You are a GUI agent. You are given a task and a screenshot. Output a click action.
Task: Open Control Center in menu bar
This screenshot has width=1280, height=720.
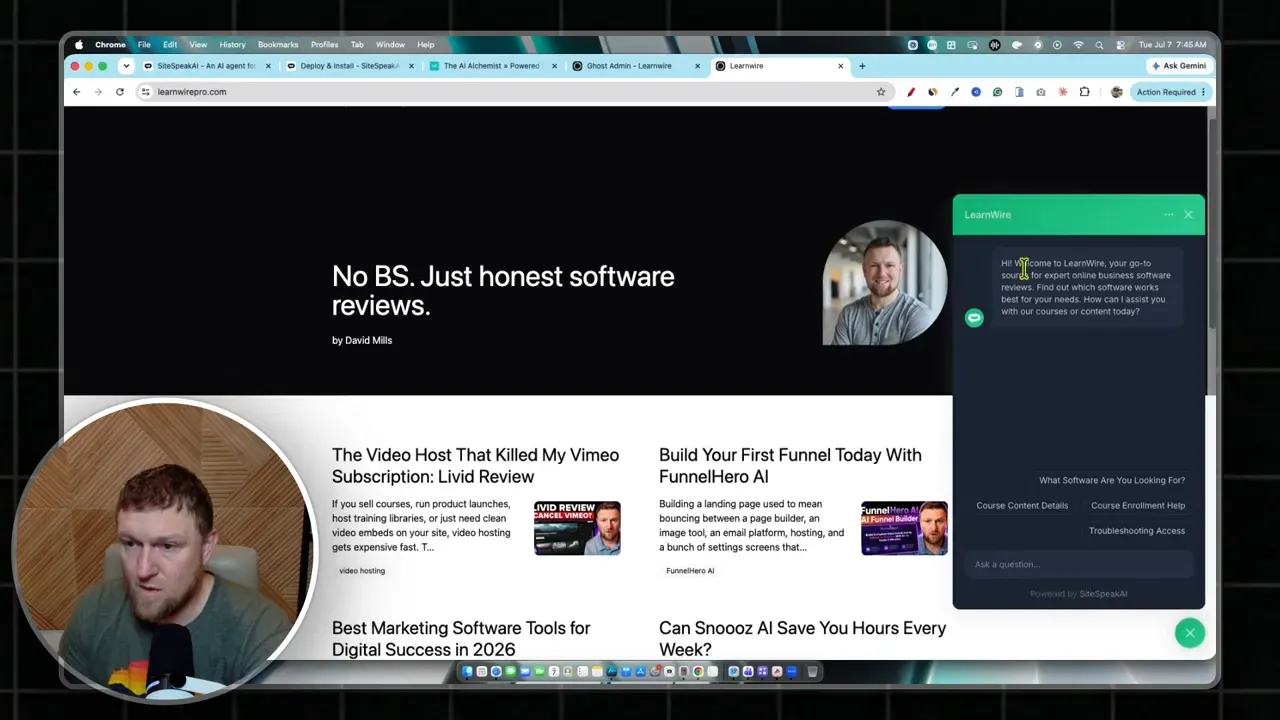pyautogui.click(x=1120, y=45)
